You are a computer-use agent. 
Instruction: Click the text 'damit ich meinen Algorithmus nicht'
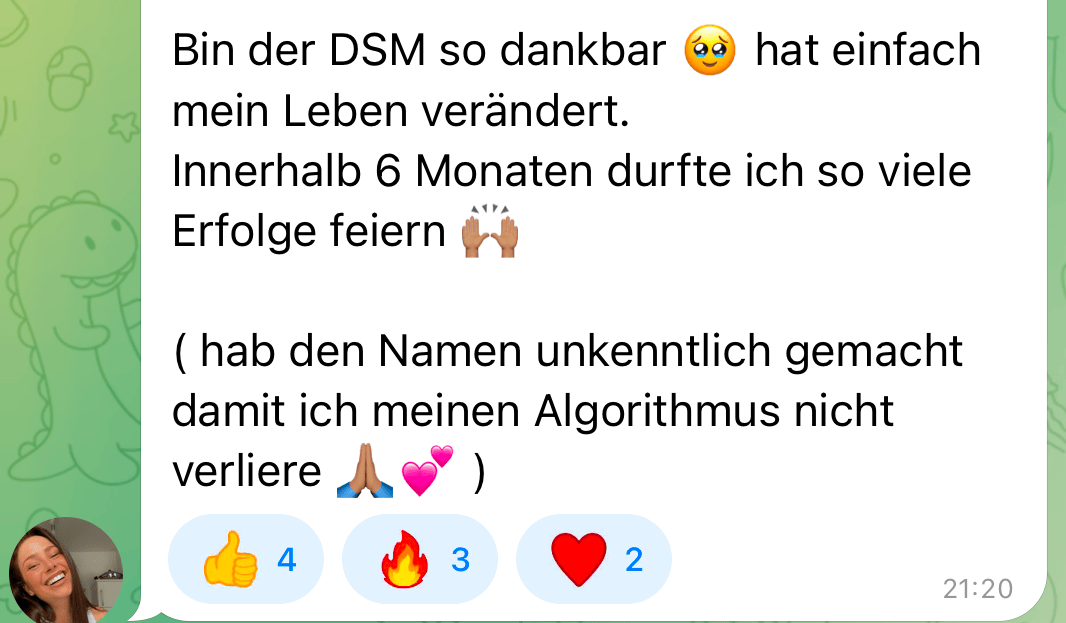[533, 411]
